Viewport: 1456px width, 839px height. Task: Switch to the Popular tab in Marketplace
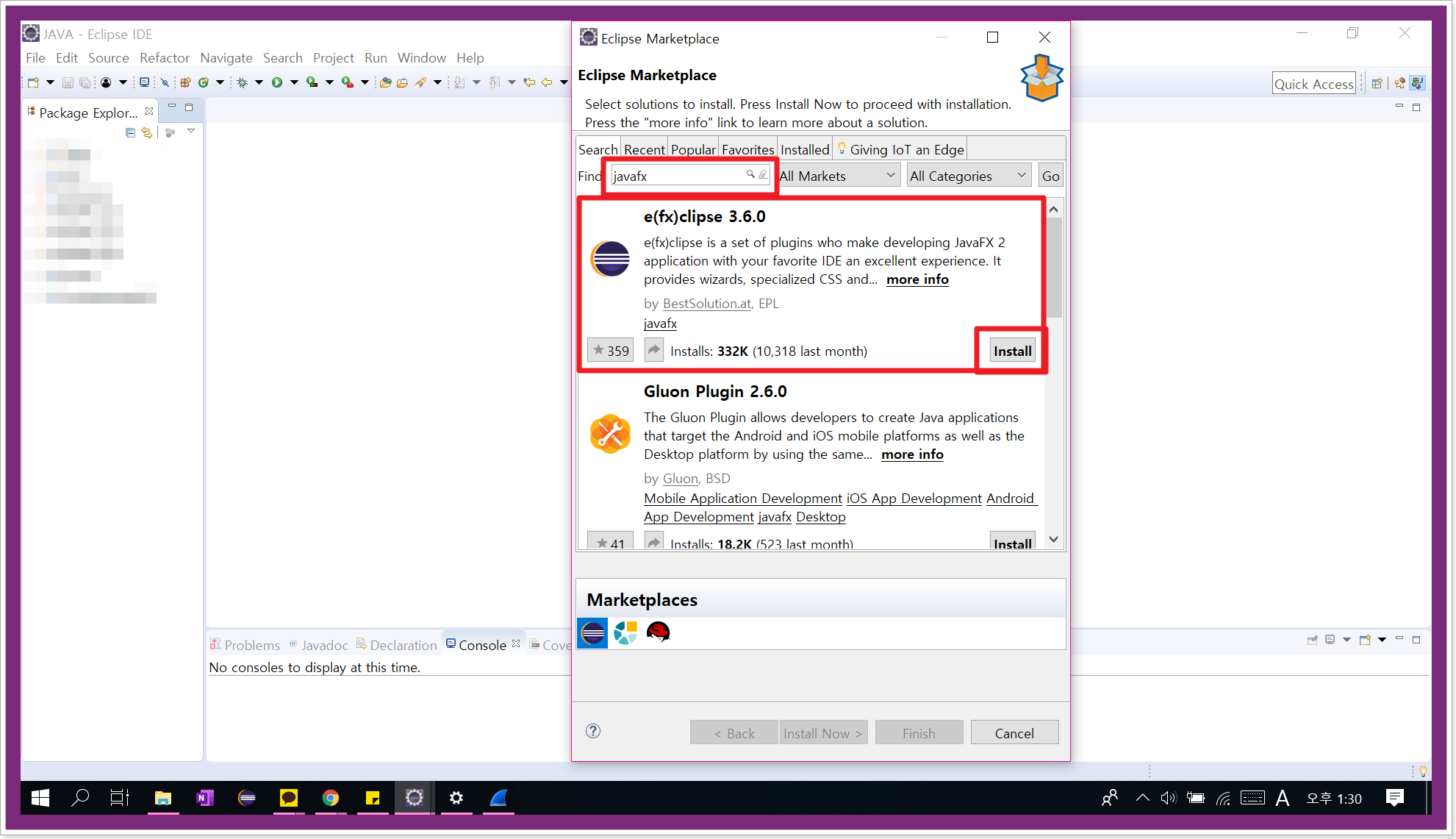[x=693, y=149]
